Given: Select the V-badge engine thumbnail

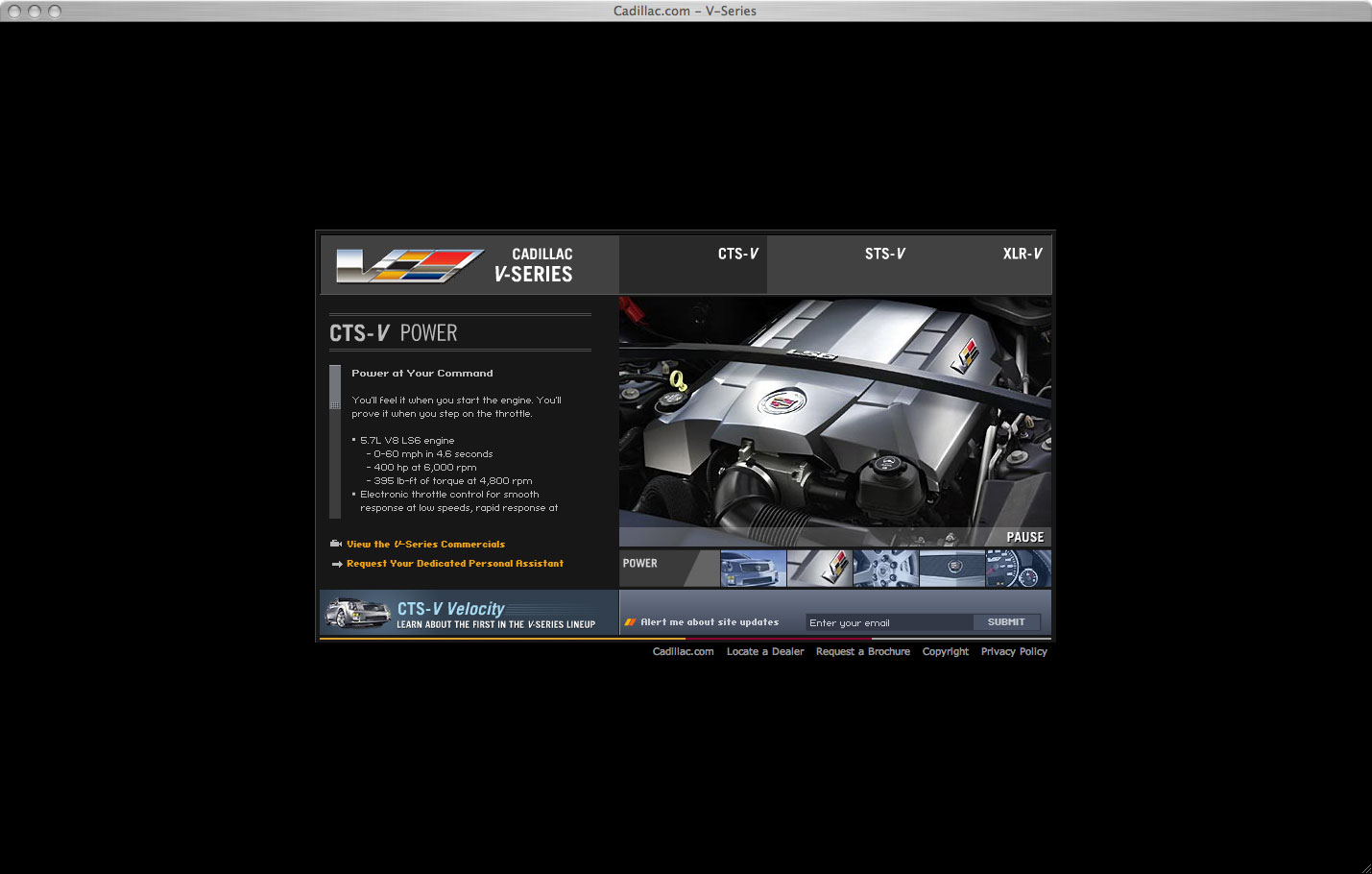Looking at the screenshot, I should (820, 568).
